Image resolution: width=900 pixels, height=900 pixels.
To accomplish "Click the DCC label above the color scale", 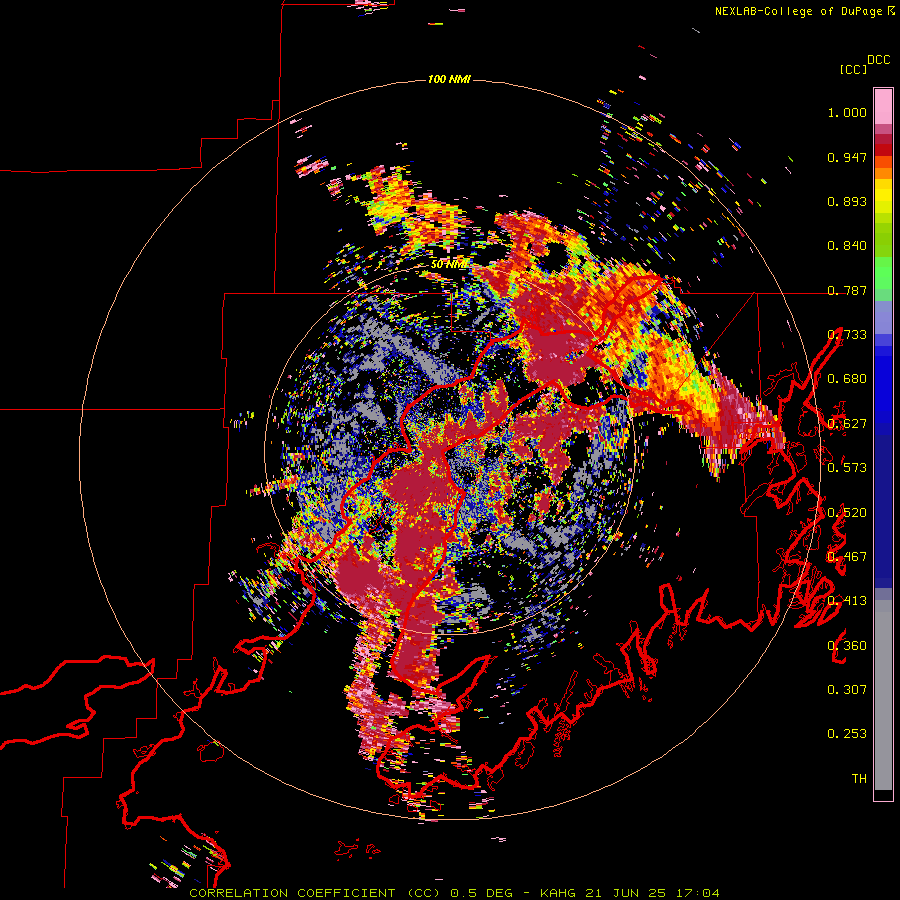I will point(879,60).
